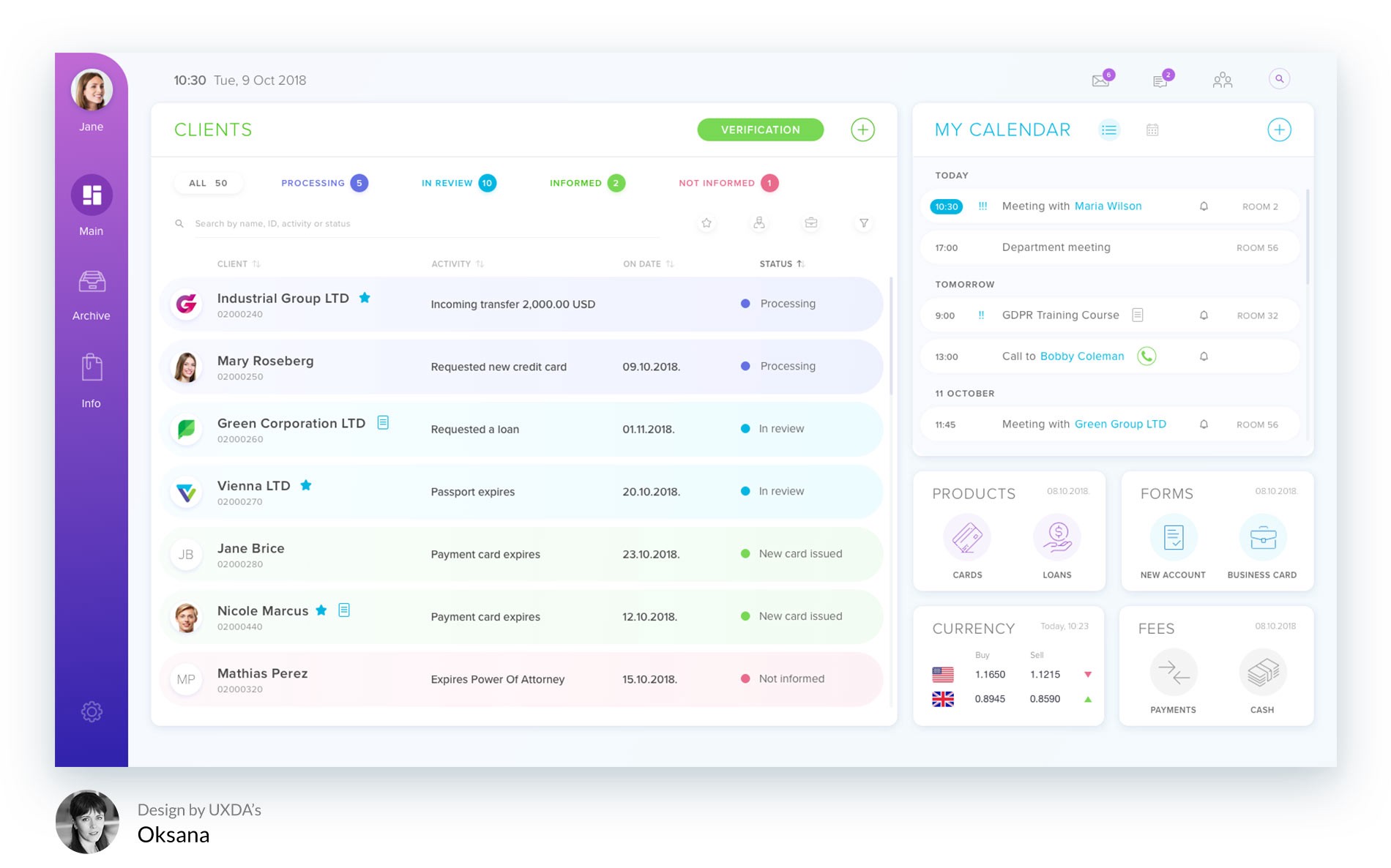Open the filter funnel in Clients panel

(863, 224)
